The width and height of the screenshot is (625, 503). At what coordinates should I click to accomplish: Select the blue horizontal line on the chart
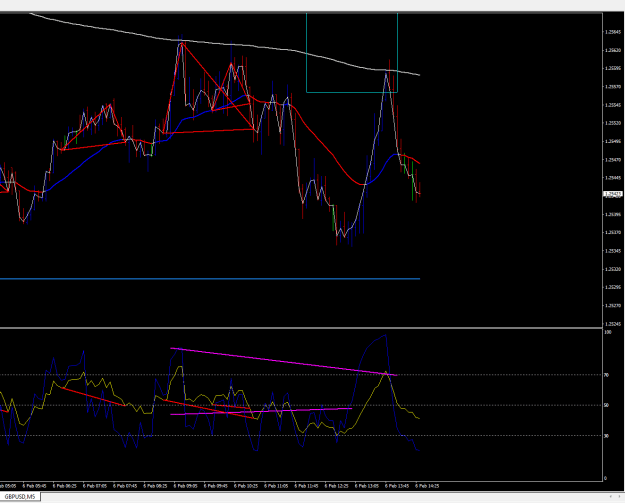click(210, 279)
